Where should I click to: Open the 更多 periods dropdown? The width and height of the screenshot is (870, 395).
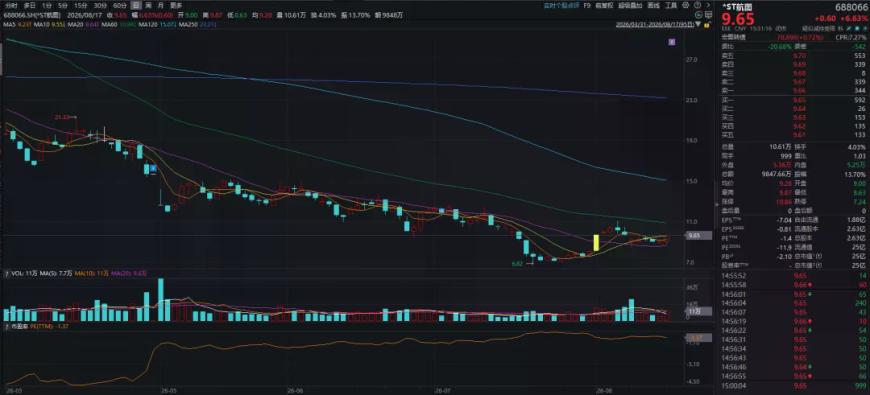176,5
